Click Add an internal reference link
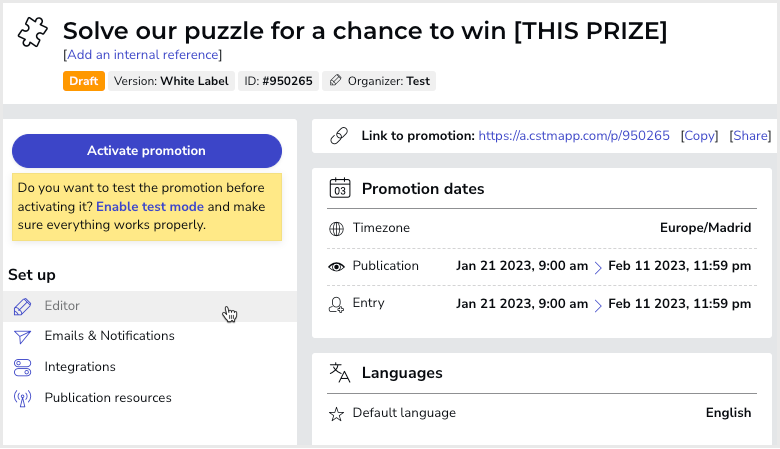The height and width of the screenshot is (449, 780). [143, 55]
